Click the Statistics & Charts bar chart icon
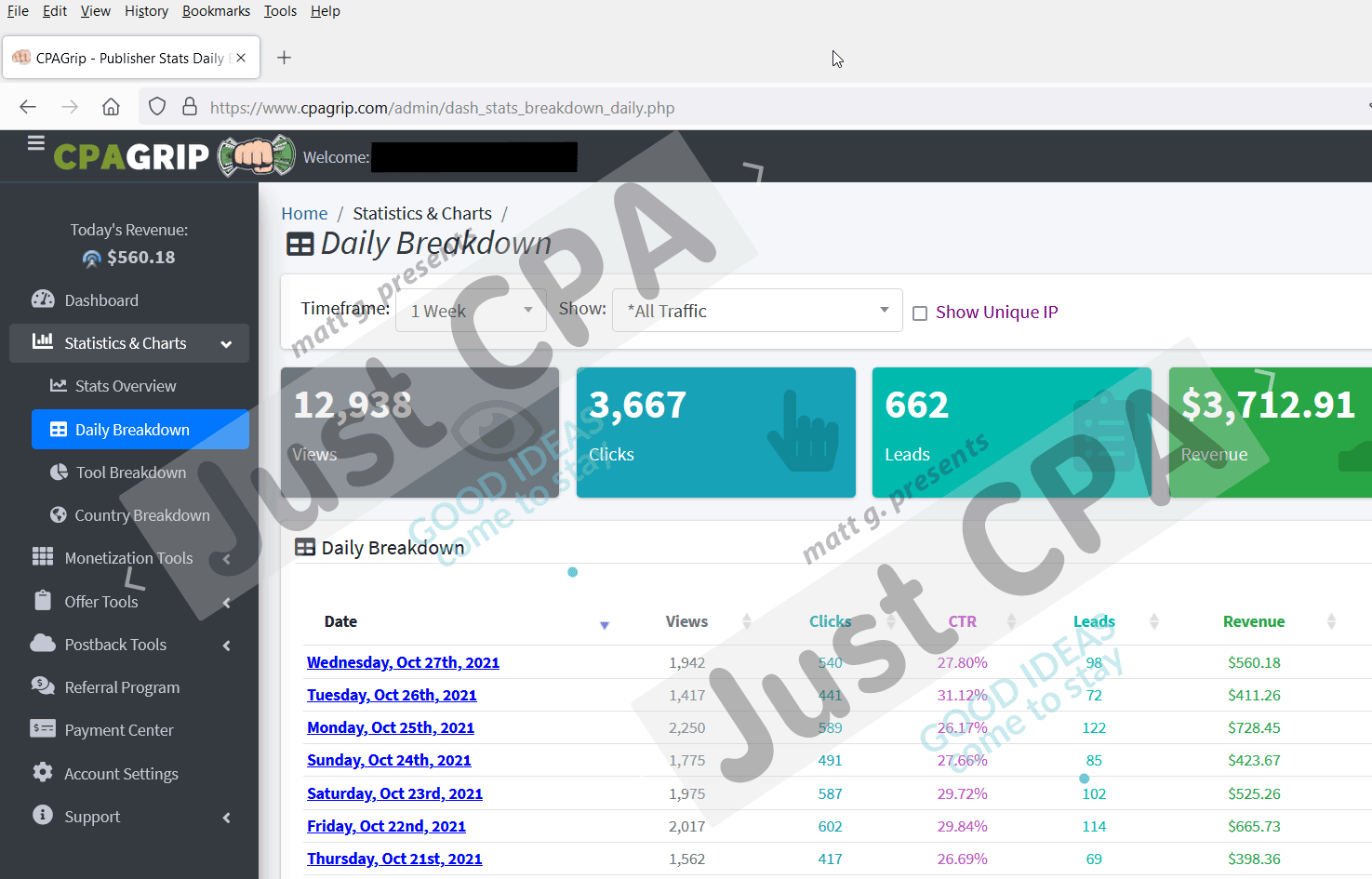This screenshot has width=1372, height=879. tap(43, 341)
